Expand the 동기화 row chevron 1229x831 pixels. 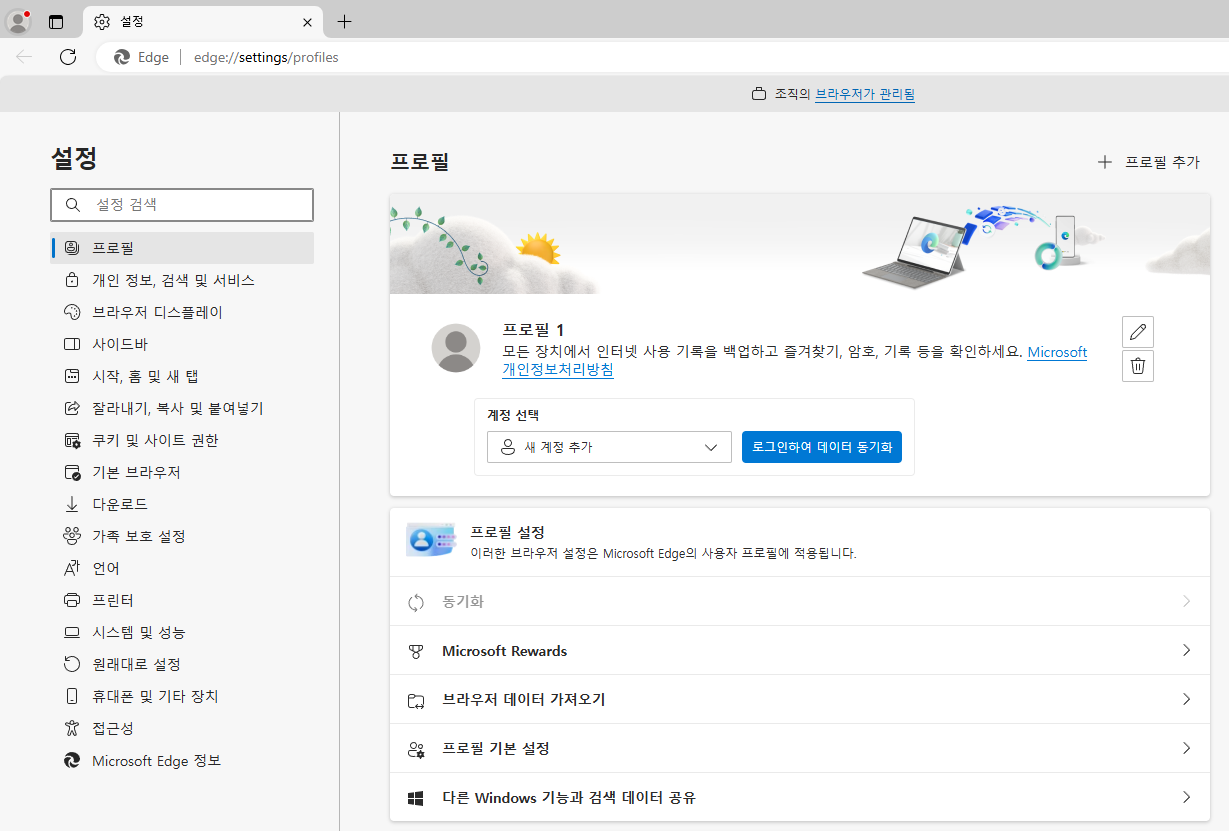(x=1187, y=602)
